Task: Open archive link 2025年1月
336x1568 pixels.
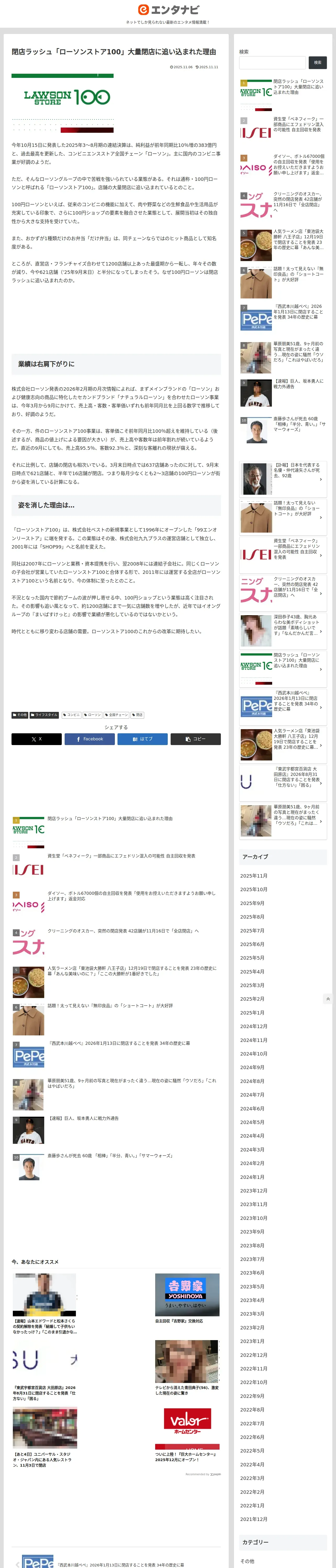Action: [x=253, y=1013]
